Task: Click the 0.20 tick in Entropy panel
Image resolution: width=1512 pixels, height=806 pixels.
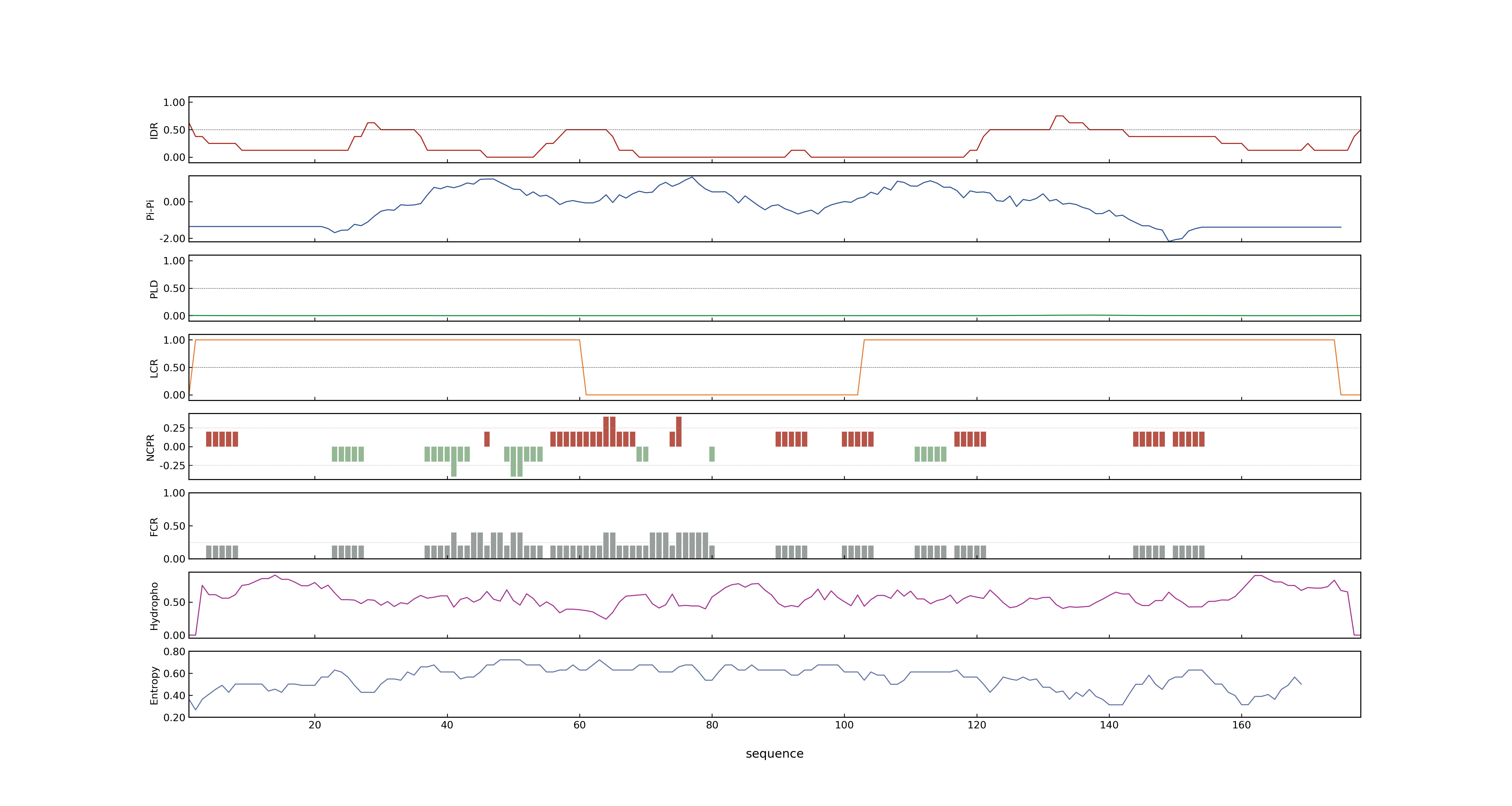Action: (x=174, y=717)
